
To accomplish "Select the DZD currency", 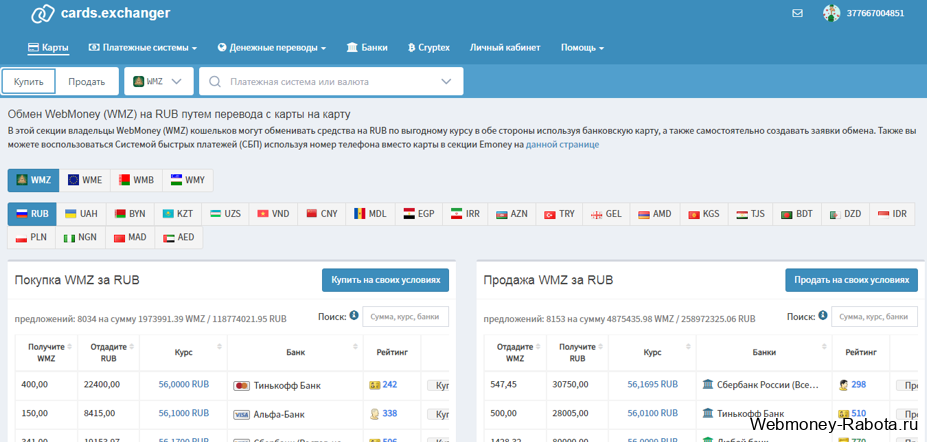I will pos(845,214).
